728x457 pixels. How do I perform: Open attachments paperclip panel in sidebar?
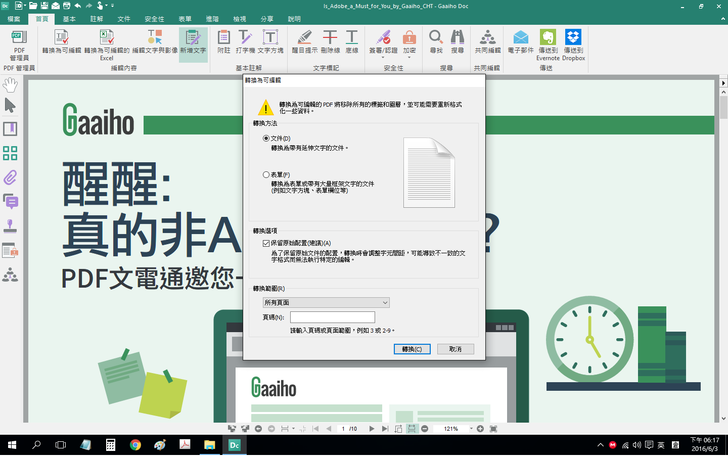point(11,177)
